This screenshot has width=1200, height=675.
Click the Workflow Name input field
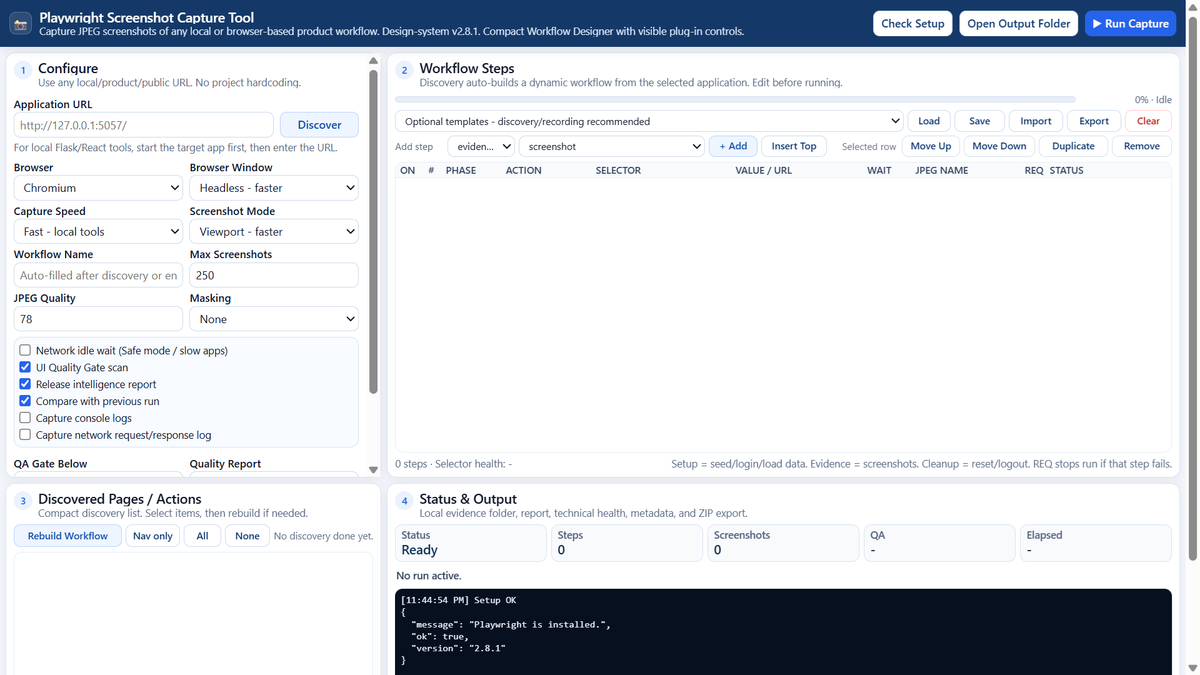click(98, 275)
